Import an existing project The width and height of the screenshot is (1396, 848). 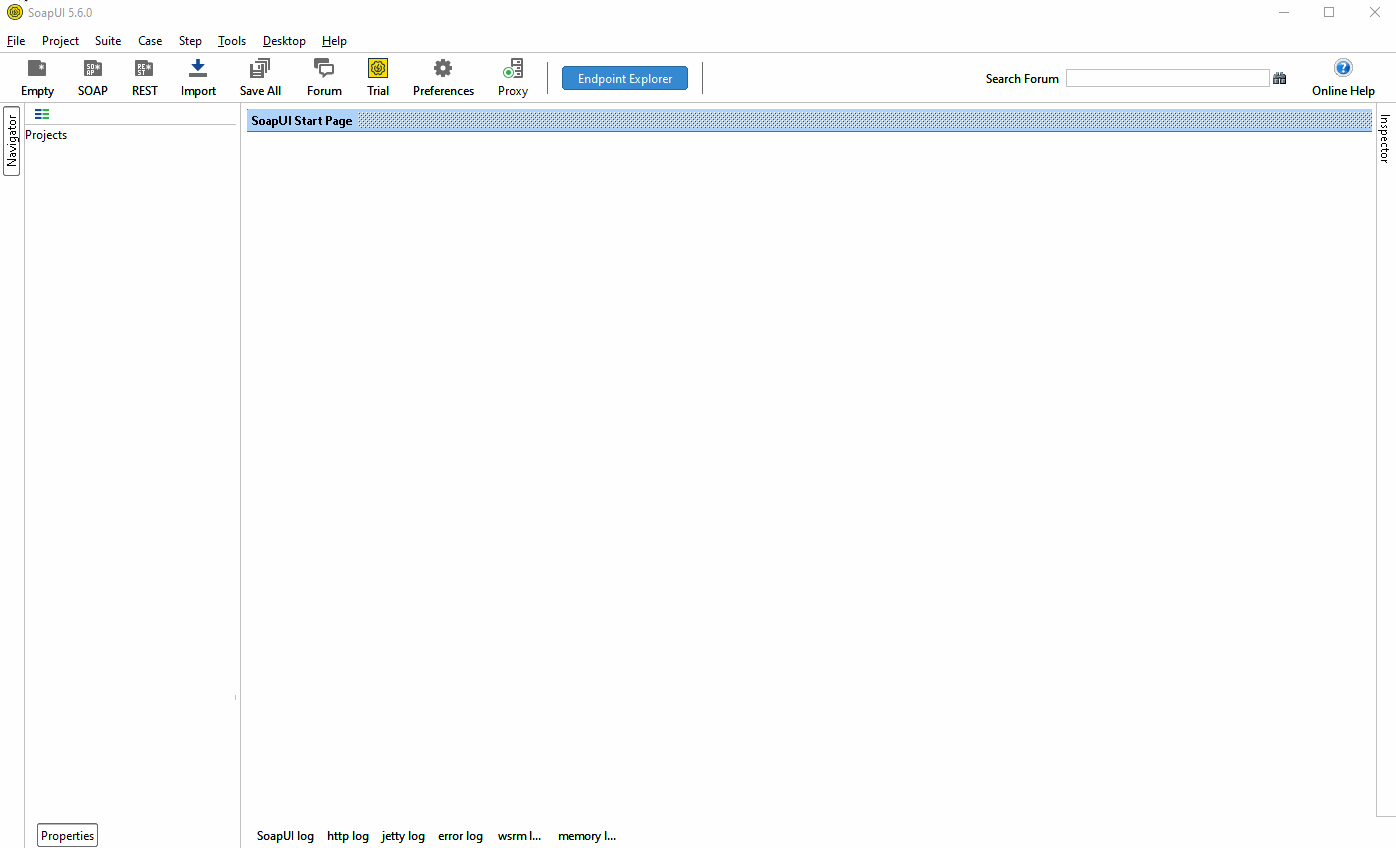click(198, 78)
